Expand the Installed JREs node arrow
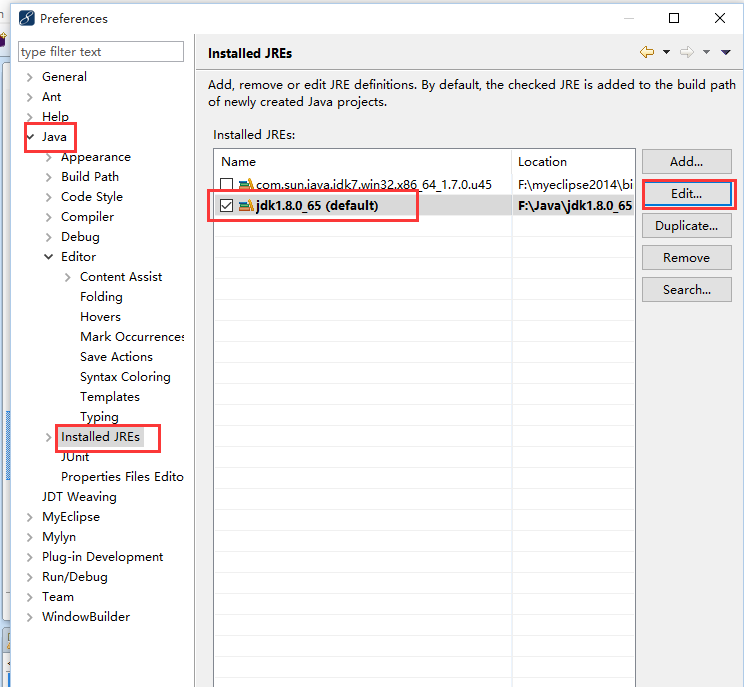The image size is (744, 687). [x=48, y=437]
